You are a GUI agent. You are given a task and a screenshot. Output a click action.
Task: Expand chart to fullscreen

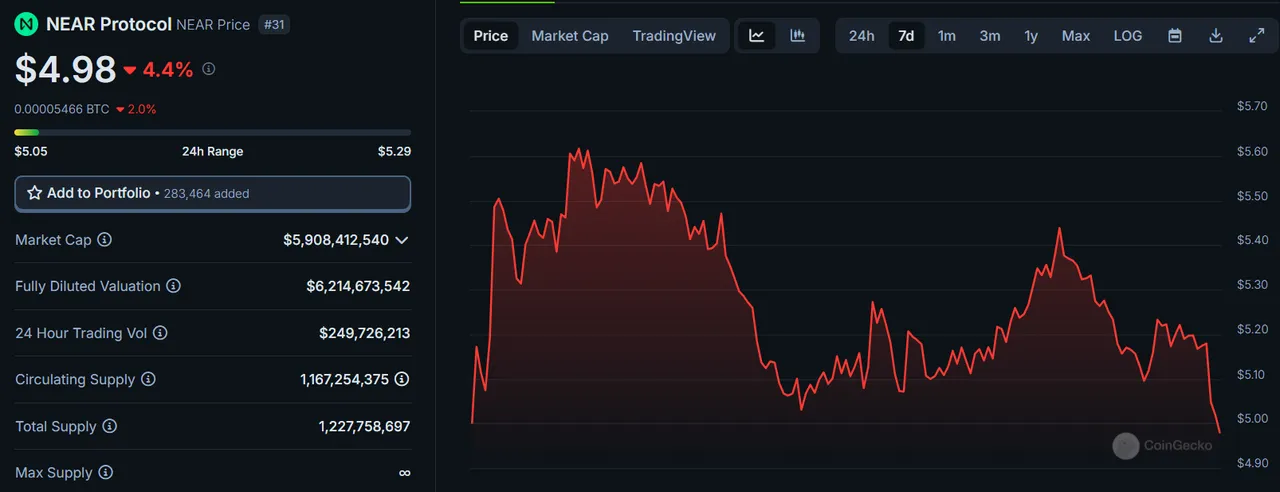click(1257, 36)
